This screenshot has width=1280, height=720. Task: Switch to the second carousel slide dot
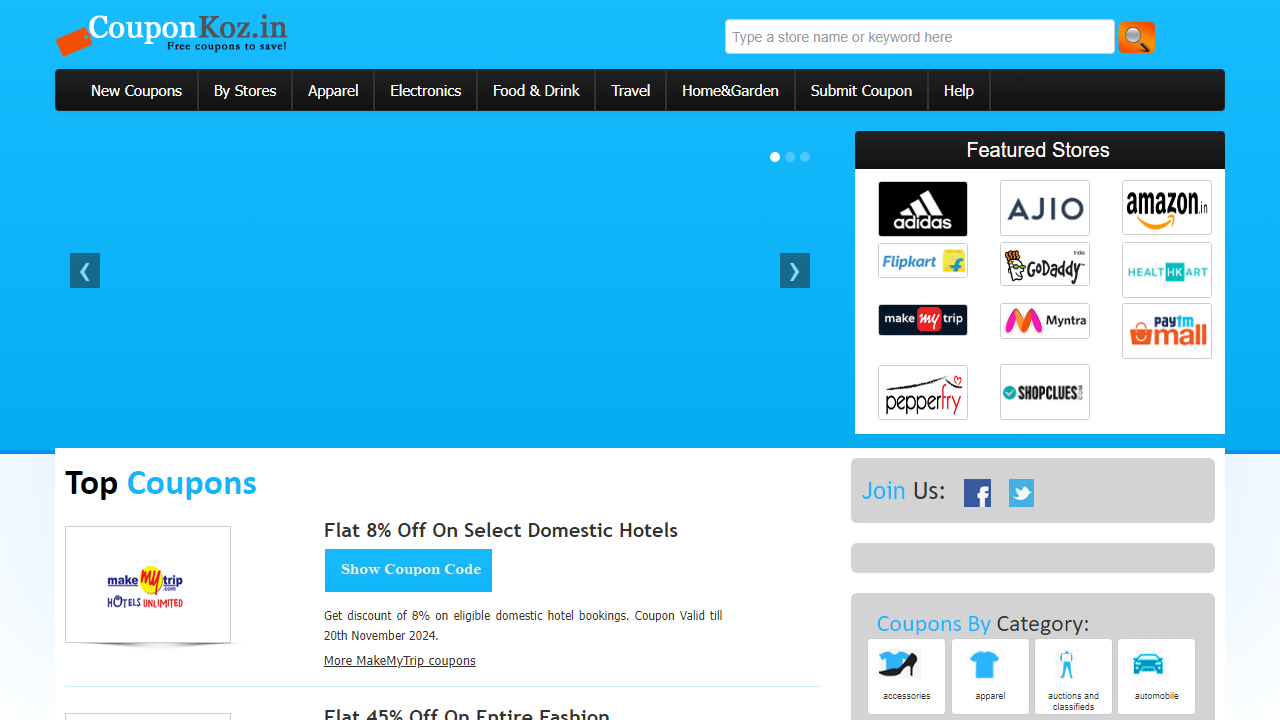(790, 157)
